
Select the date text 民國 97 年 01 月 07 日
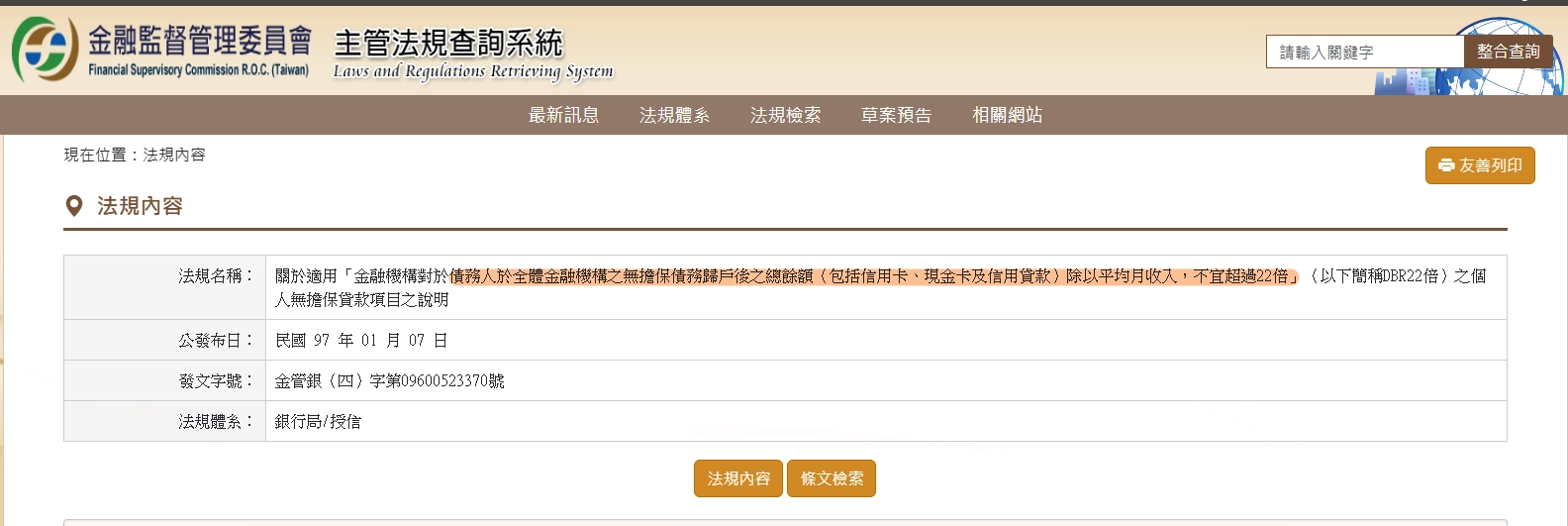pos(361,340)
